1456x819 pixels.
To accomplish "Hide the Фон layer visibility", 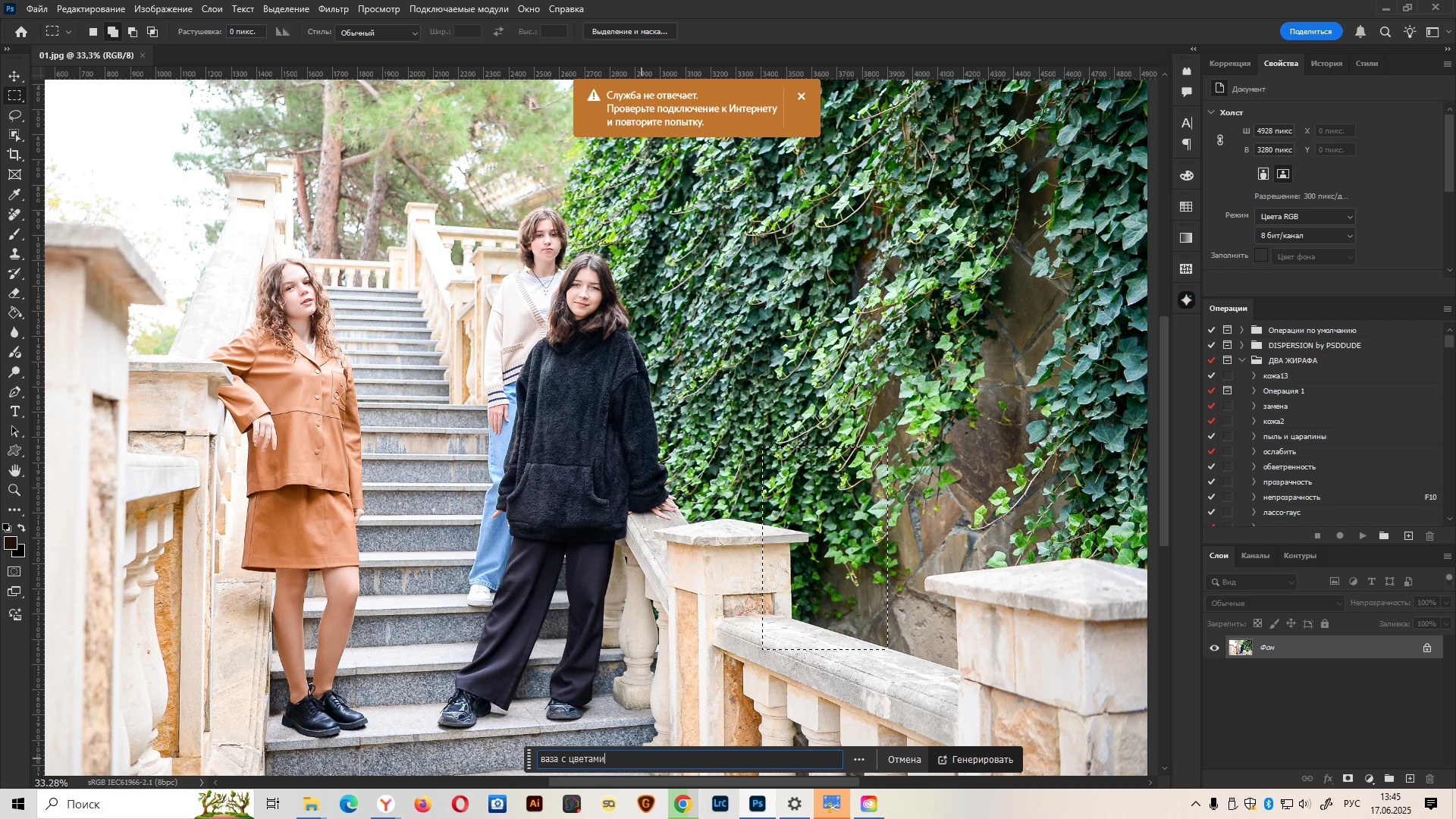I will (1214, 648).
